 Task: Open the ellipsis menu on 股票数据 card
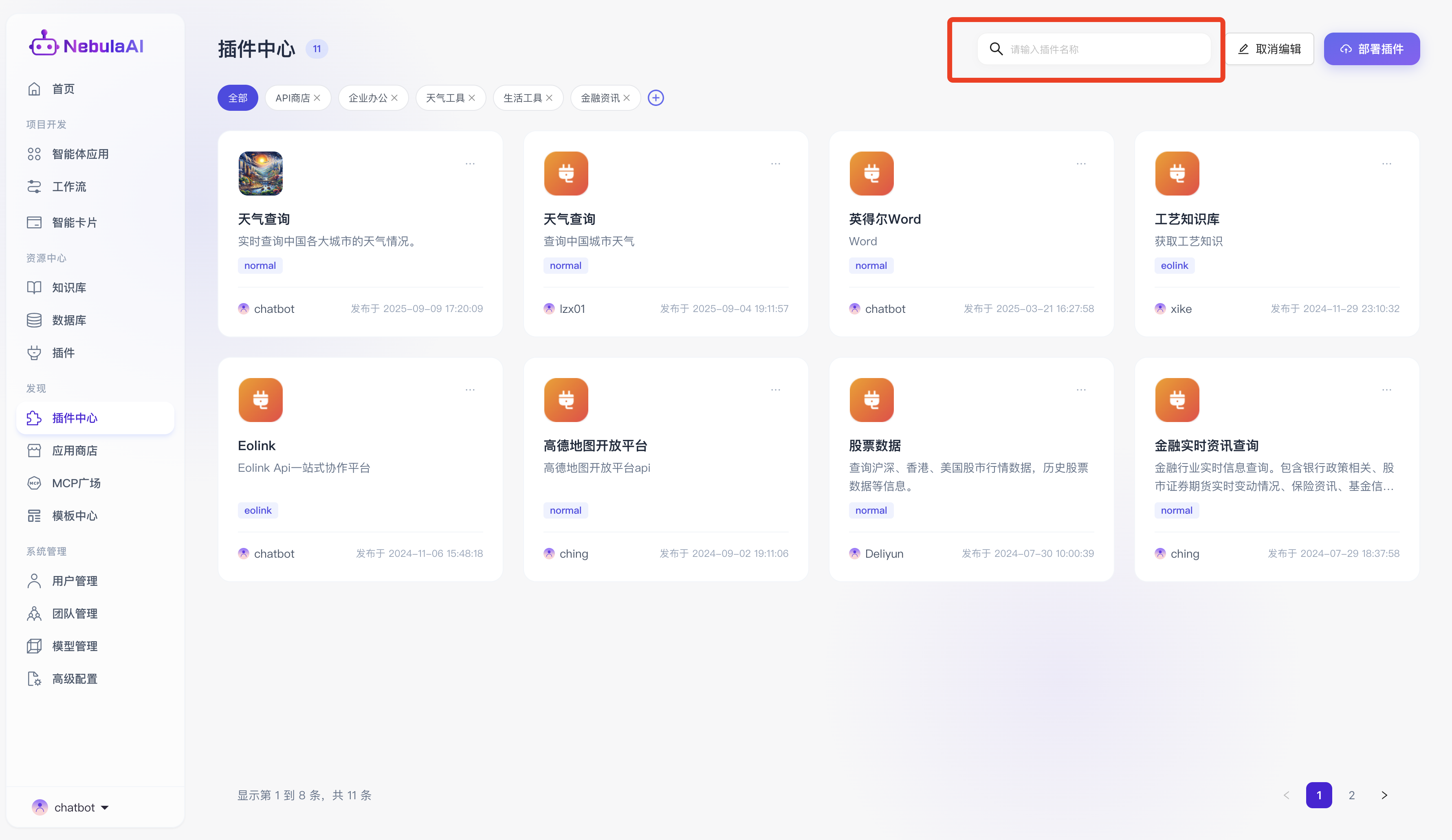click(1081, 390)
